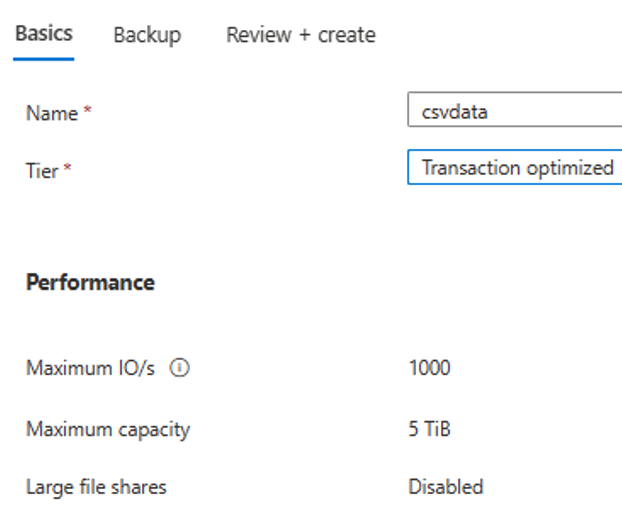Click the Performance section heading
Viewport: 622px width, 513px height.
(x=90, y=283)
